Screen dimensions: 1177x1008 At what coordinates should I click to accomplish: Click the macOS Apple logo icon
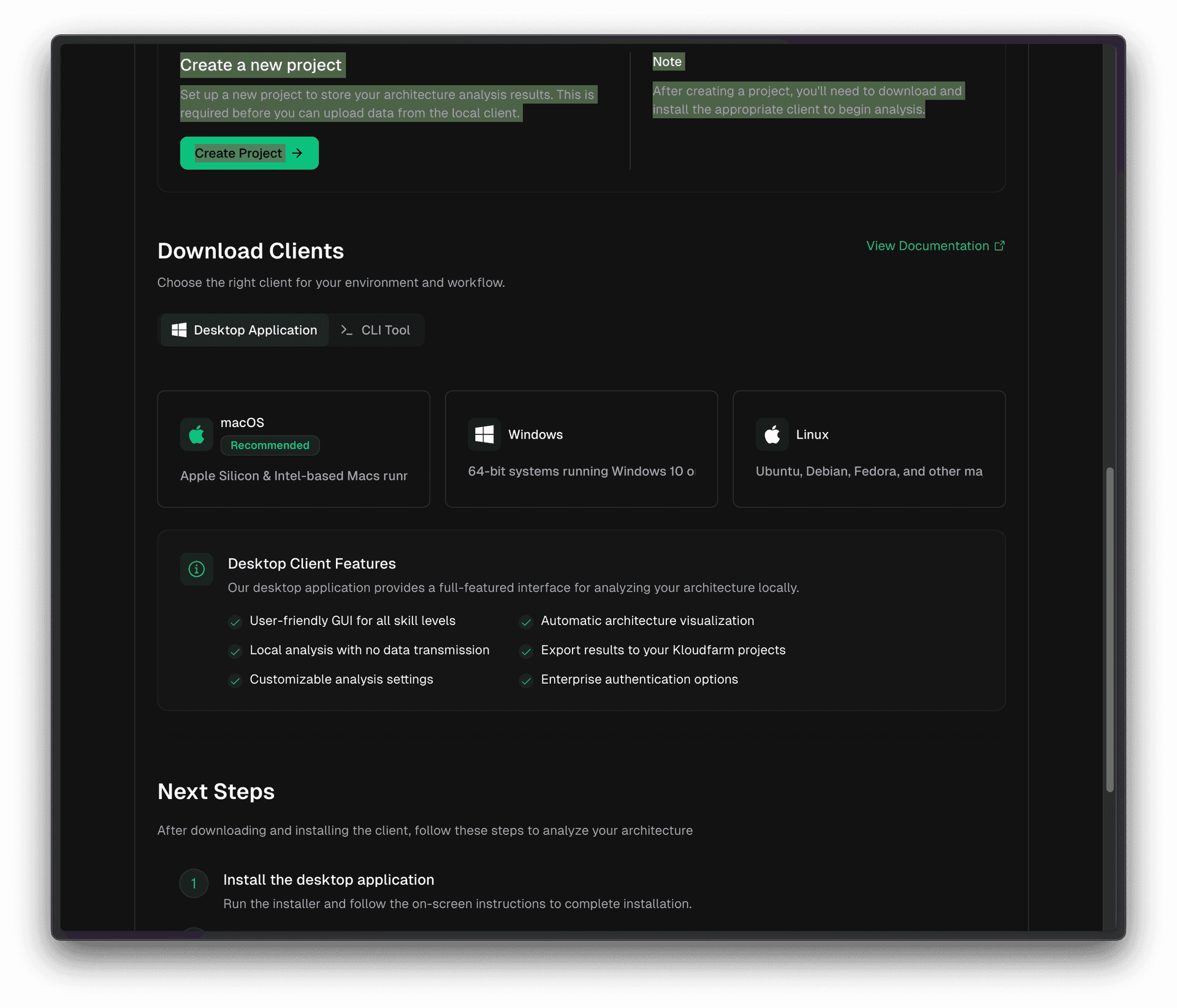tap(196, 434)
